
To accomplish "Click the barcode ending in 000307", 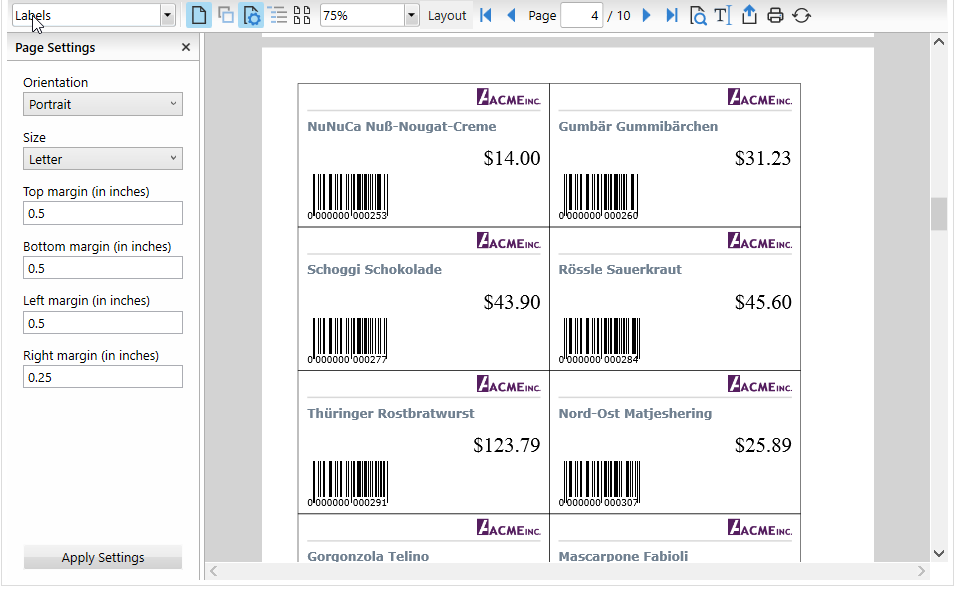I will [x=599, y=484].
